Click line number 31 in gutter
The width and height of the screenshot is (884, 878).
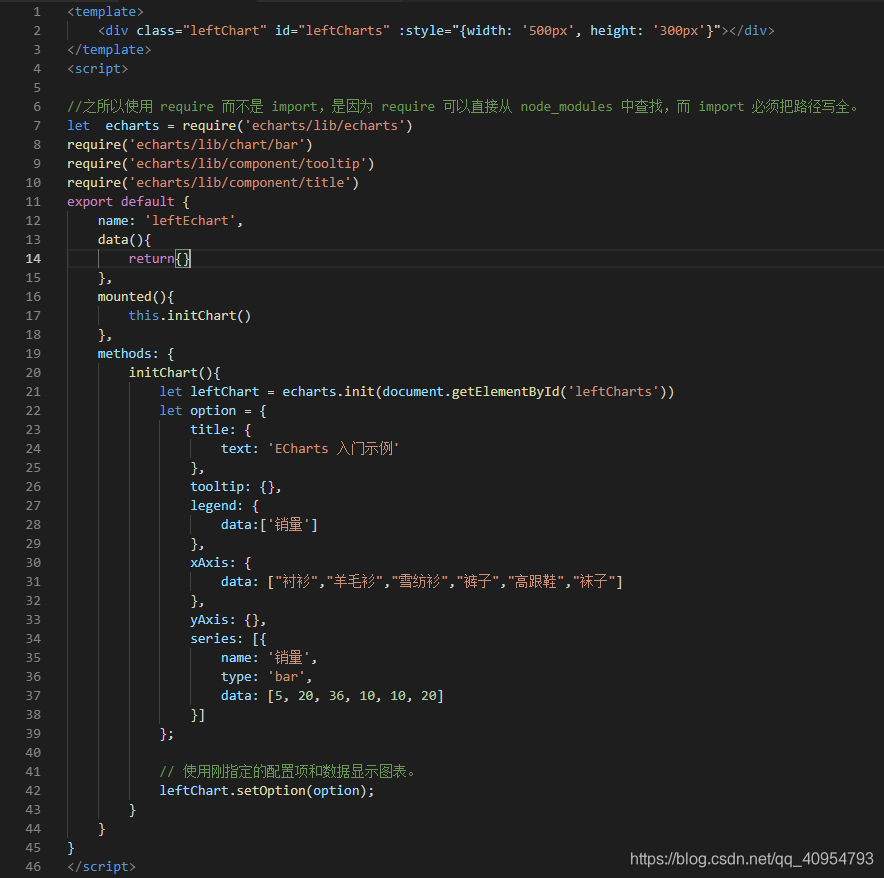pyautogui.click(x=33, y=581)
